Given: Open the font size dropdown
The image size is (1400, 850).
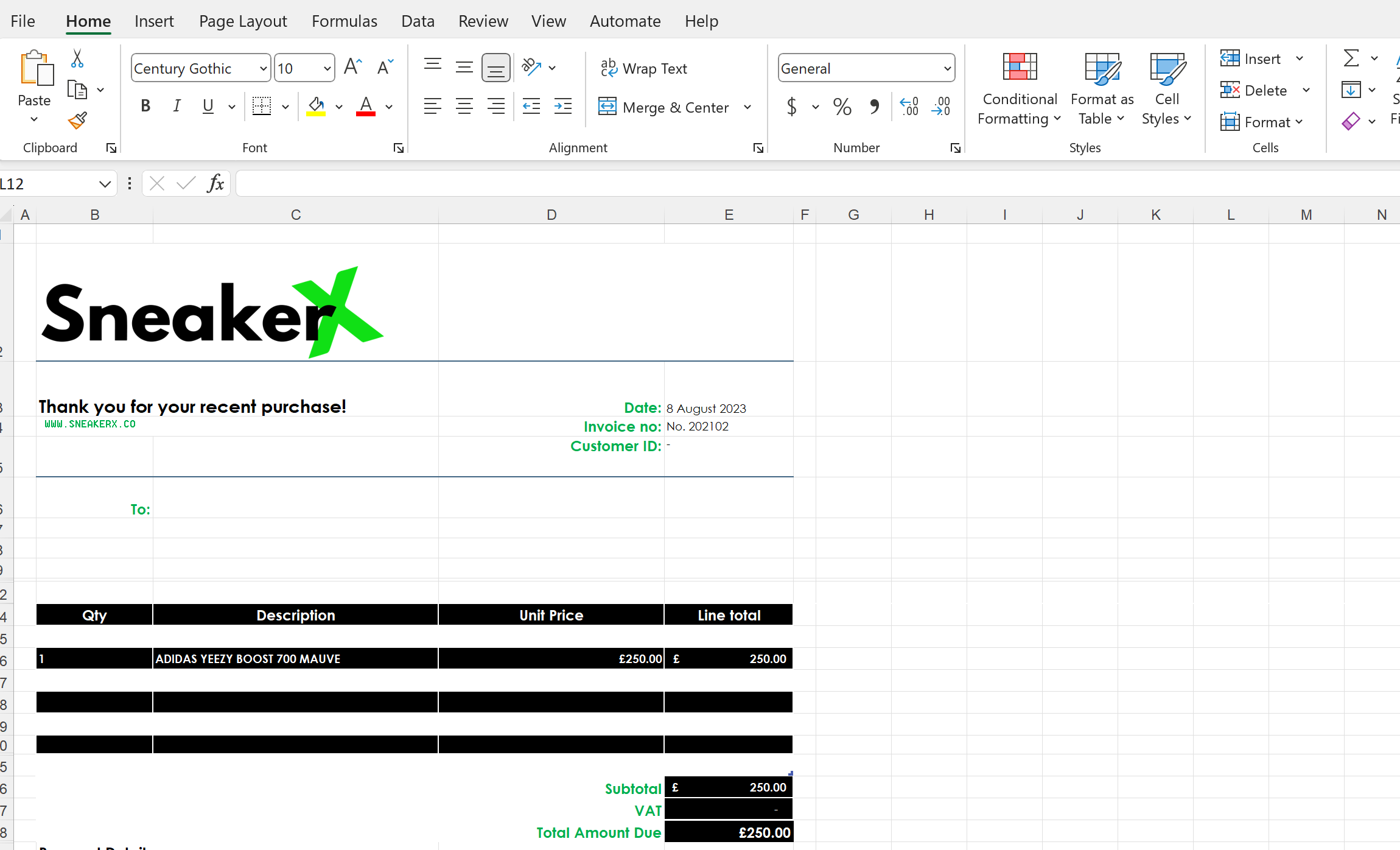Looking at the screenshot, I should pos(327,68).
